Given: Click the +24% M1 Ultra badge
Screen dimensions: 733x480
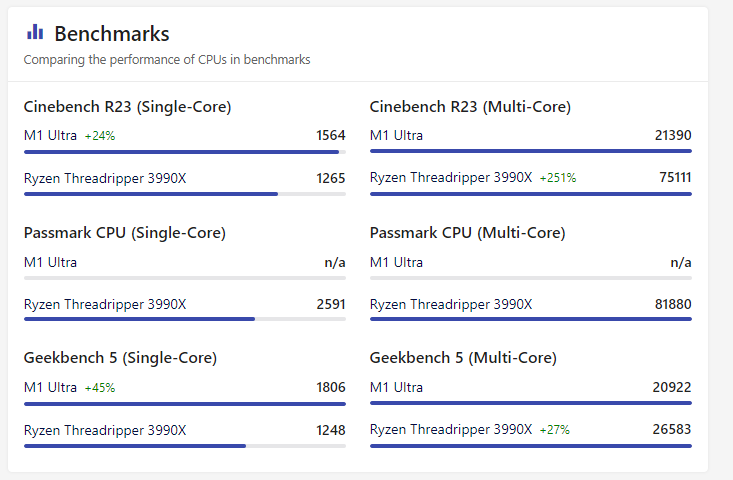Looking at the screenshot, I should coord(101,136).
